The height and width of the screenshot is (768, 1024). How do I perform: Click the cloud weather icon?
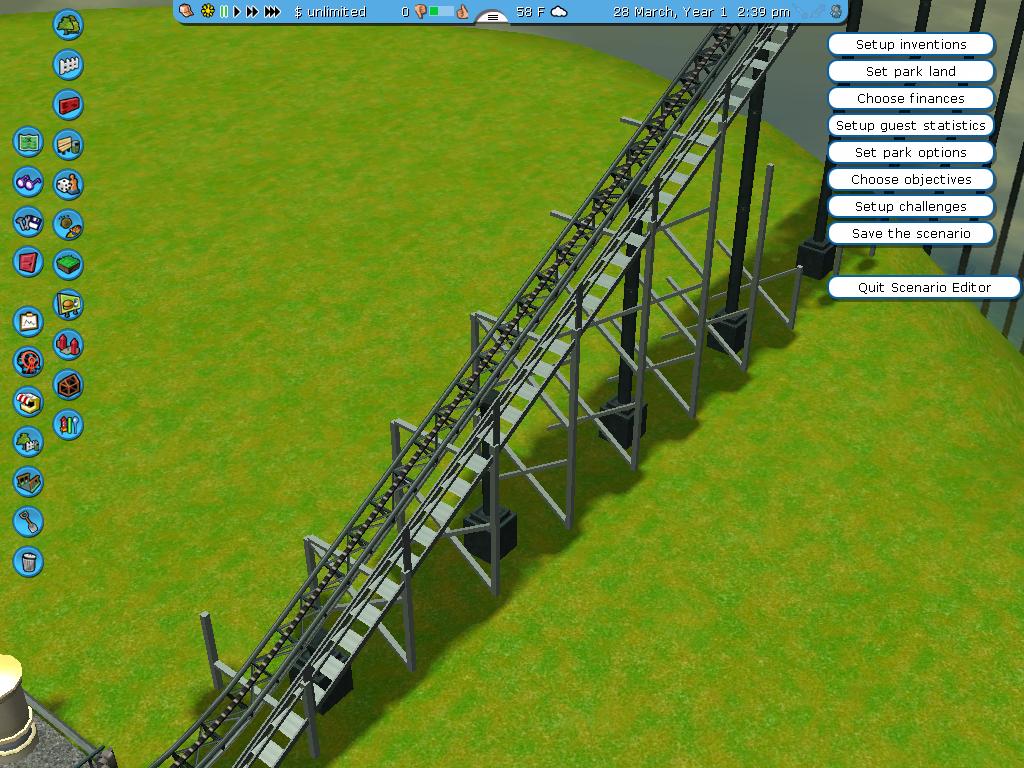(x=560, y=12)
